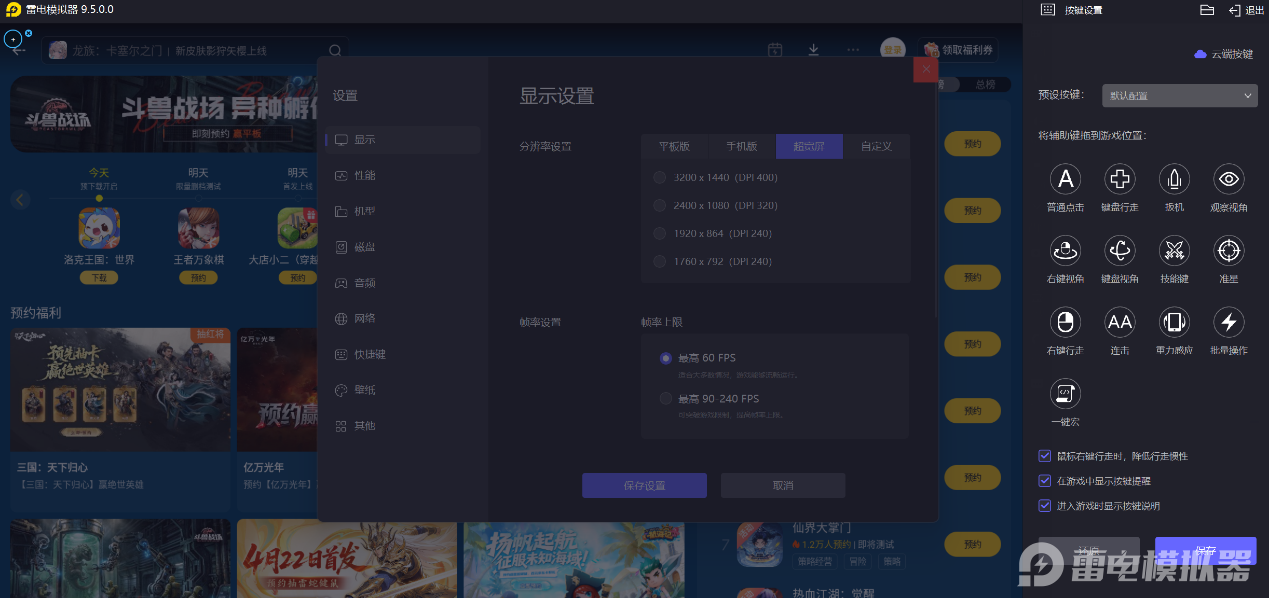Select the 右键行走 mouse icon
This screenshot has height=598, width=1269.
click(1065, 322)
